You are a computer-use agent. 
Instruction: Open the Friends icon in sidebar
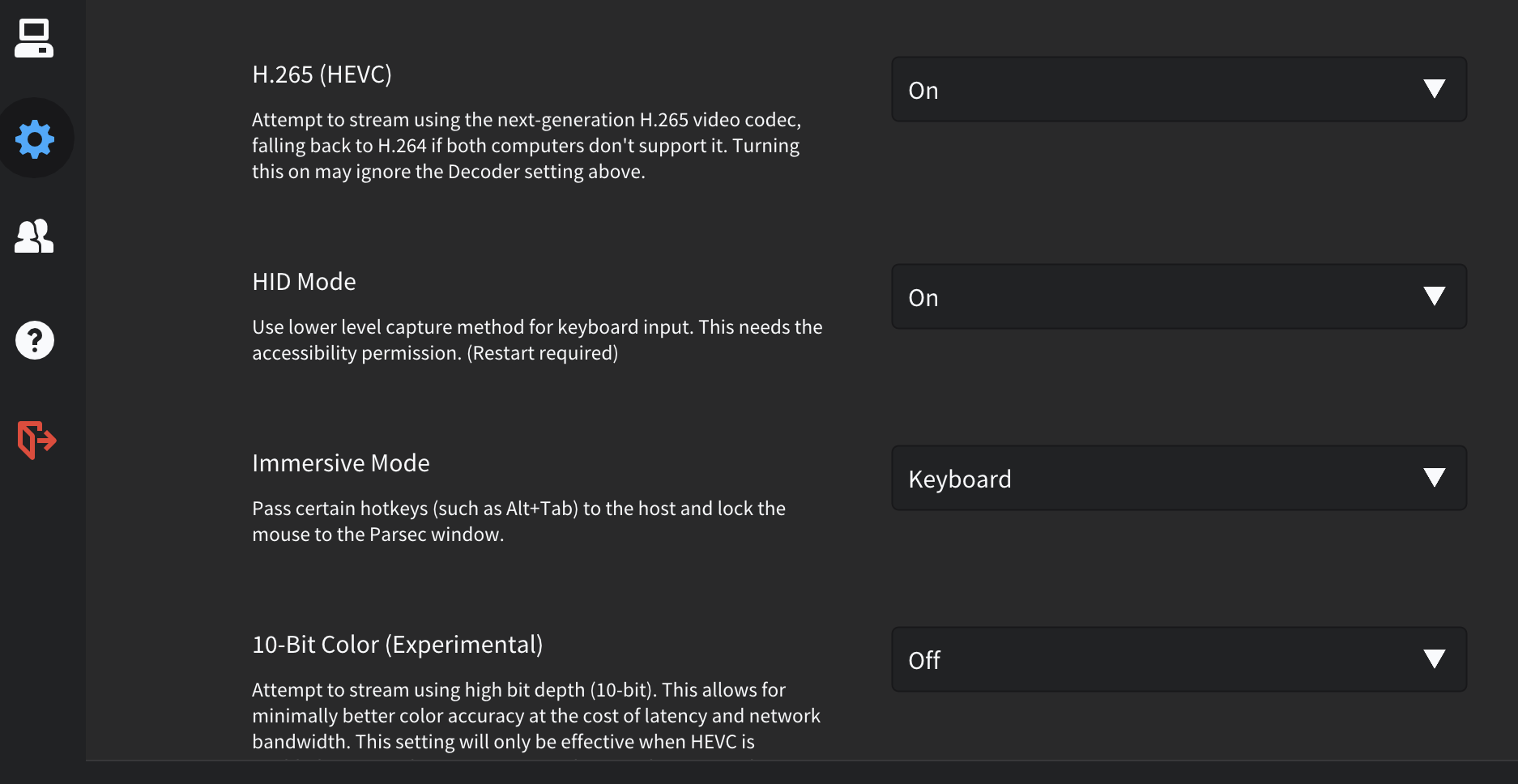pos(34,236)
